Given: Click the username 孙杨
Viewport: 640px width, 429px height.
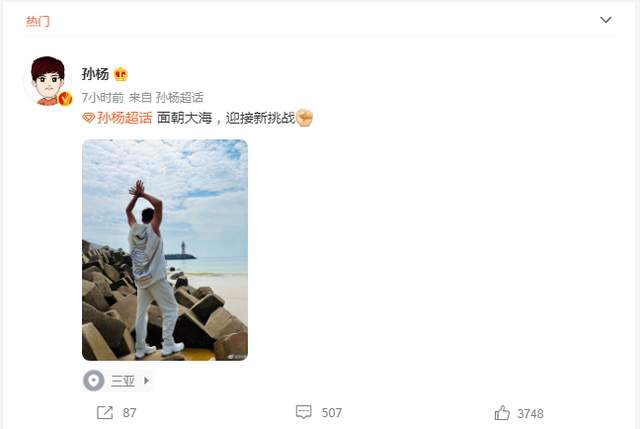Looking at the screenshot, I should pyautogui.click(x=95, y=74).
